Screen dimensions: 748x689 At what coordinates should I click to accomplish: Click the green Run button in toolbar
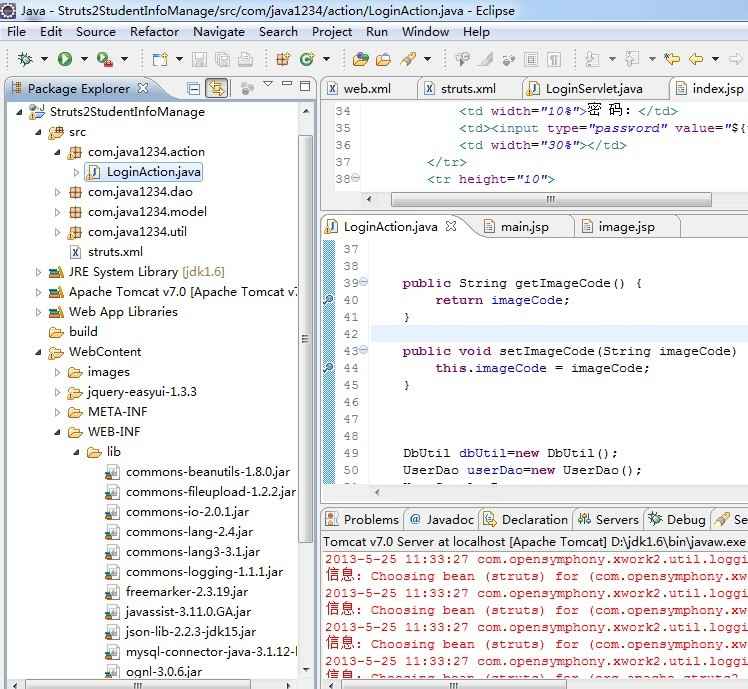click(65, 60)
